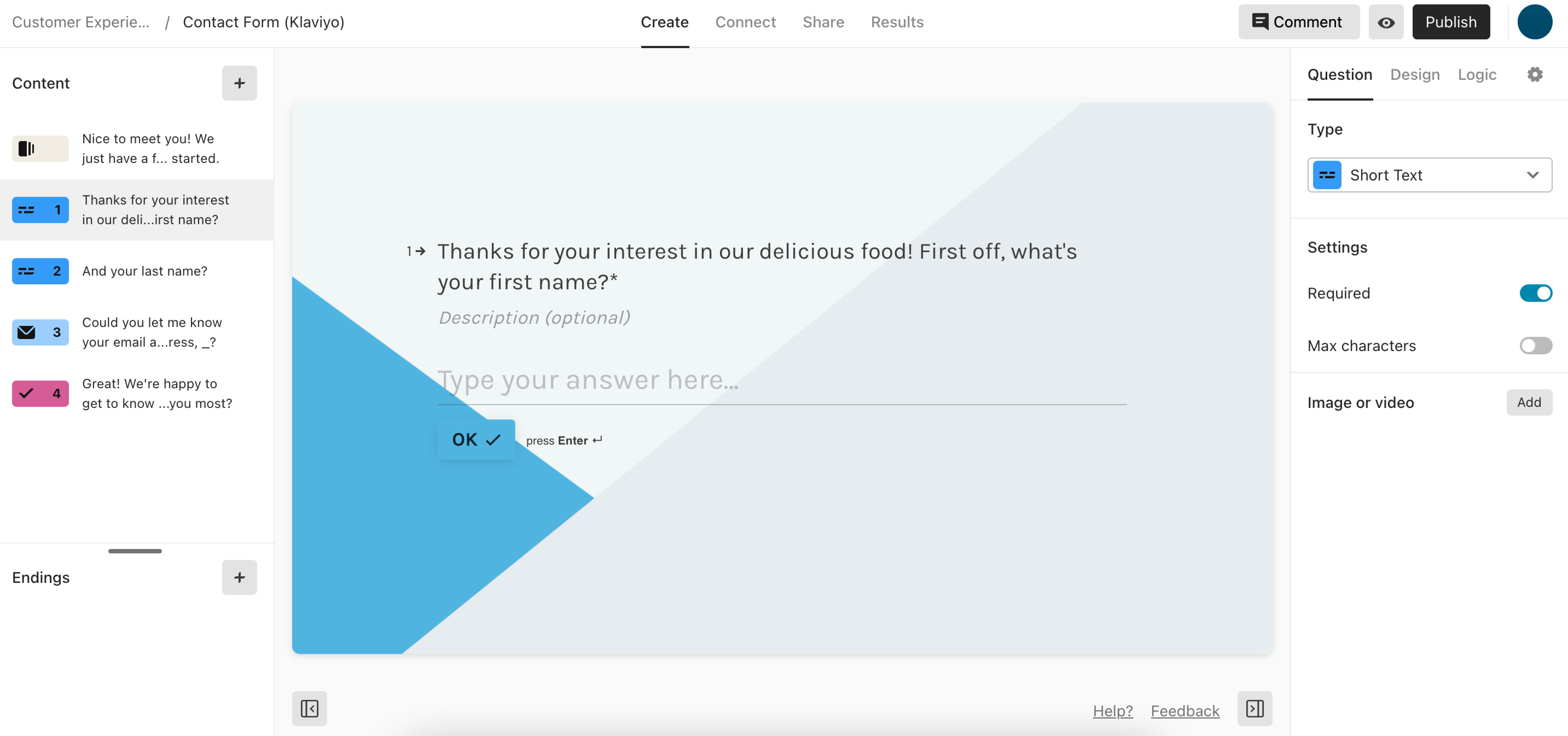Switch to the Connect tab
The width and height of the screenshot is (1568, 736).
pos(745,22)
